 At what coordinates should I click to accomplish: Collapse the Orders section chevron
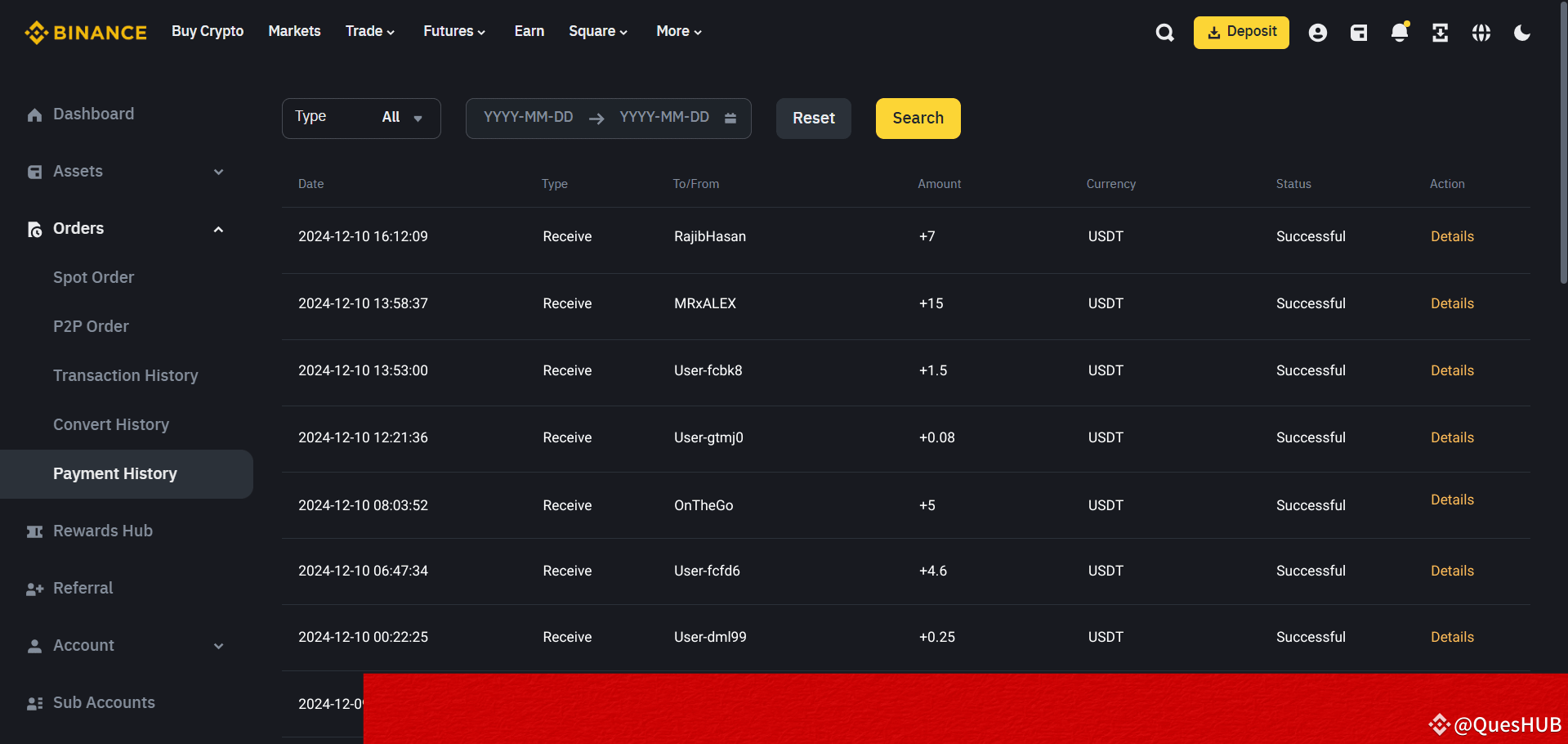tap(218, 229)
